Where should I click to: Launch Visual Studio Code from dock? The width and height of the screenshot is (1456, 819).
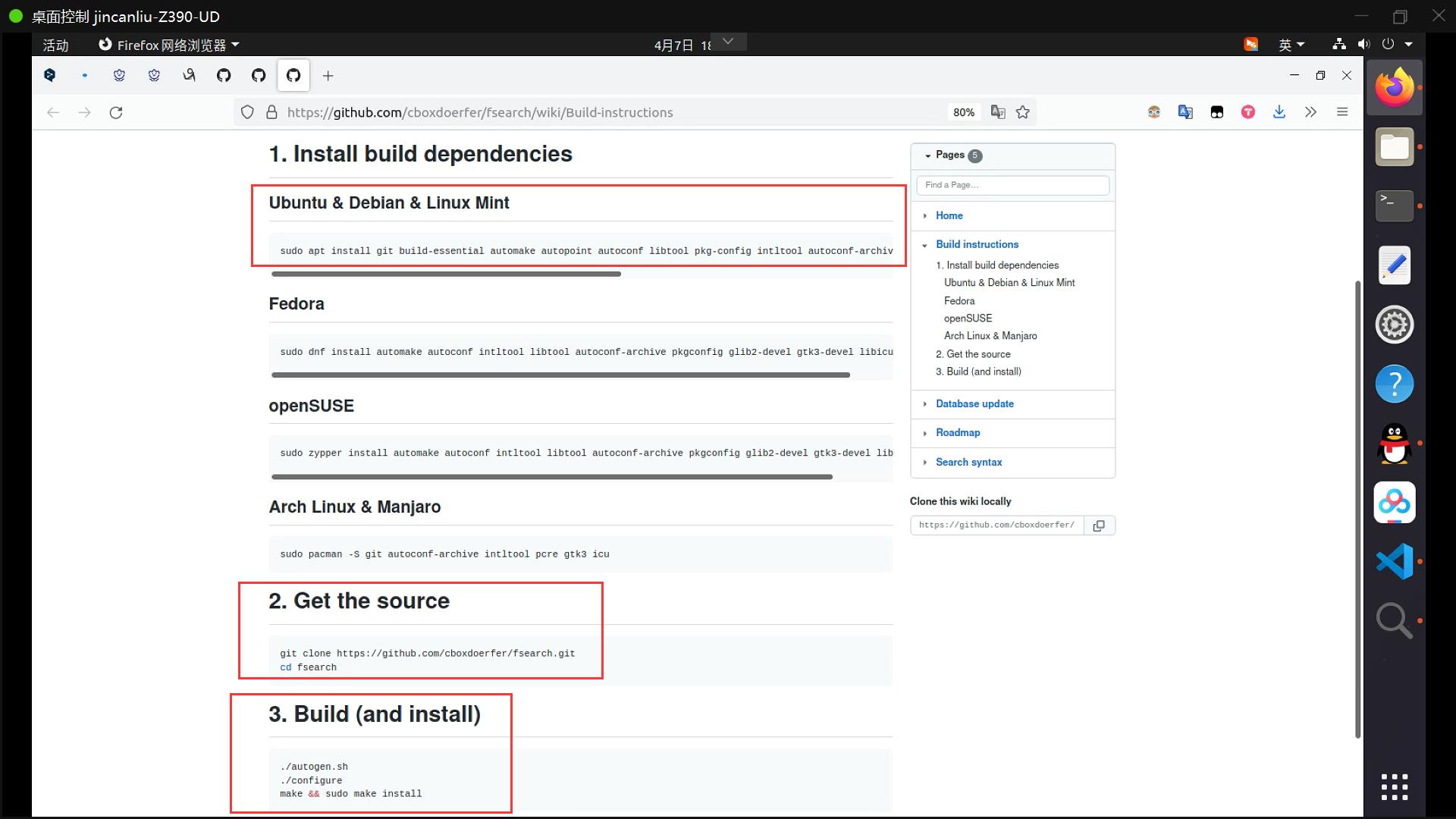(1394, 561)
